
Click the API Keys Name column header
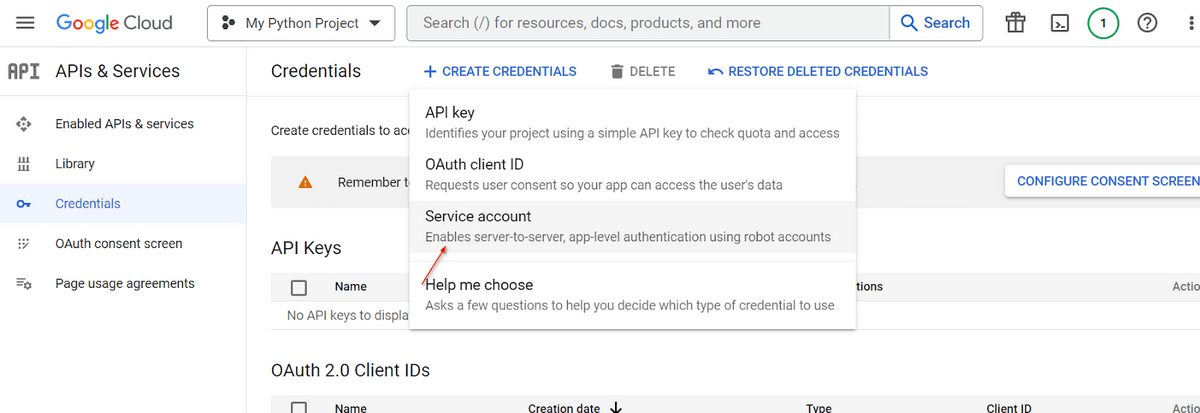(351, 287)
